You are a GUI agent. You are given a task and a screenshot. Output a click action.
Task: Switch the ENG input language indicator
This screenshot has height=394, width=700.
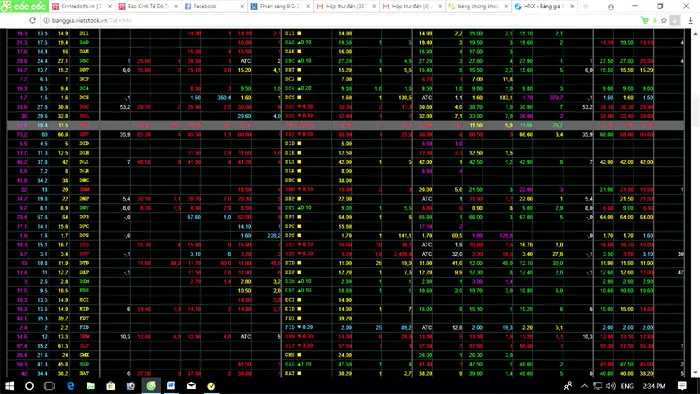[x=627, y=386]
